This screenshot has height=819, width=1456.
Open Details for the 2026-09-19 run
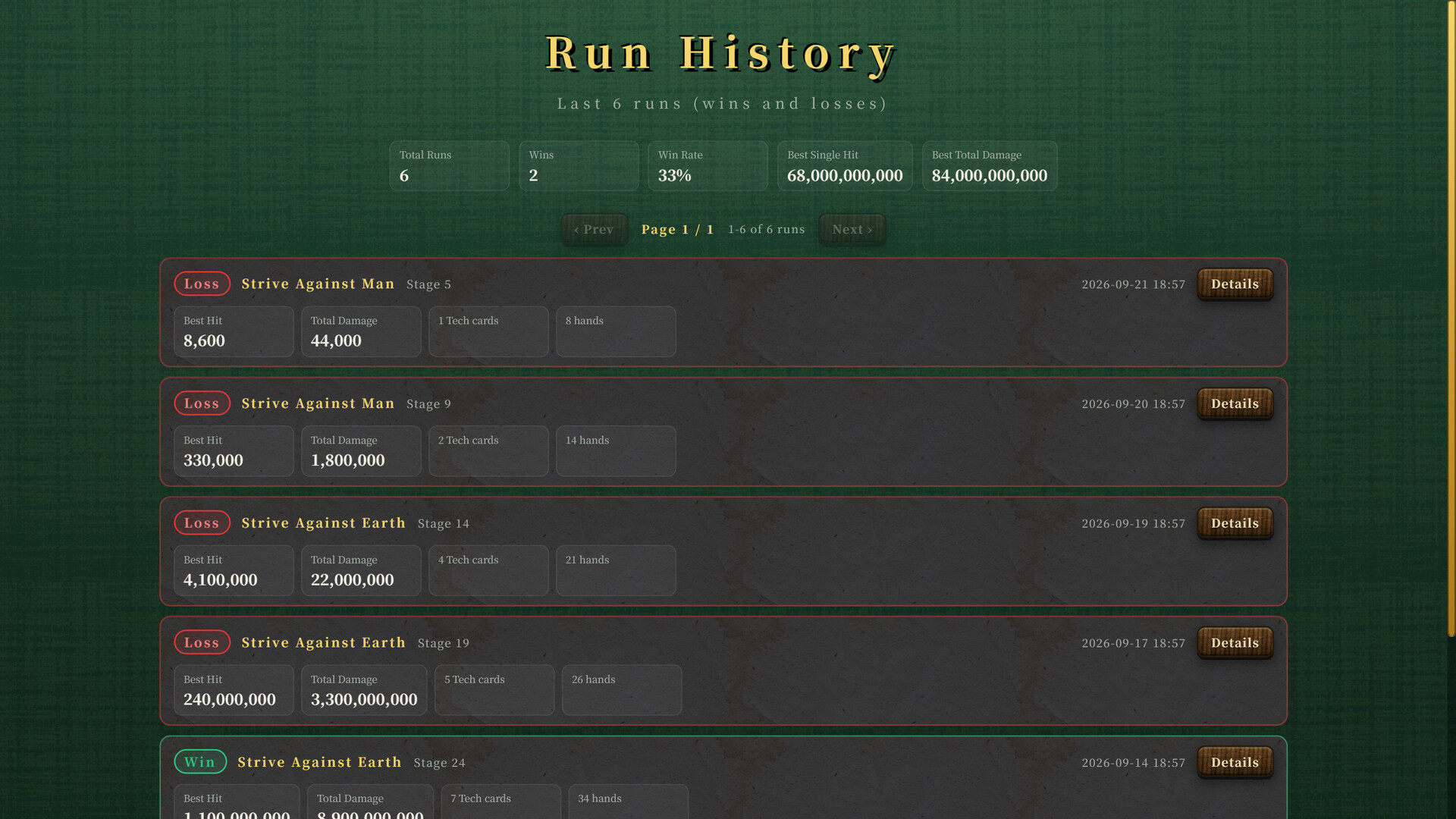click(1235, 523)
